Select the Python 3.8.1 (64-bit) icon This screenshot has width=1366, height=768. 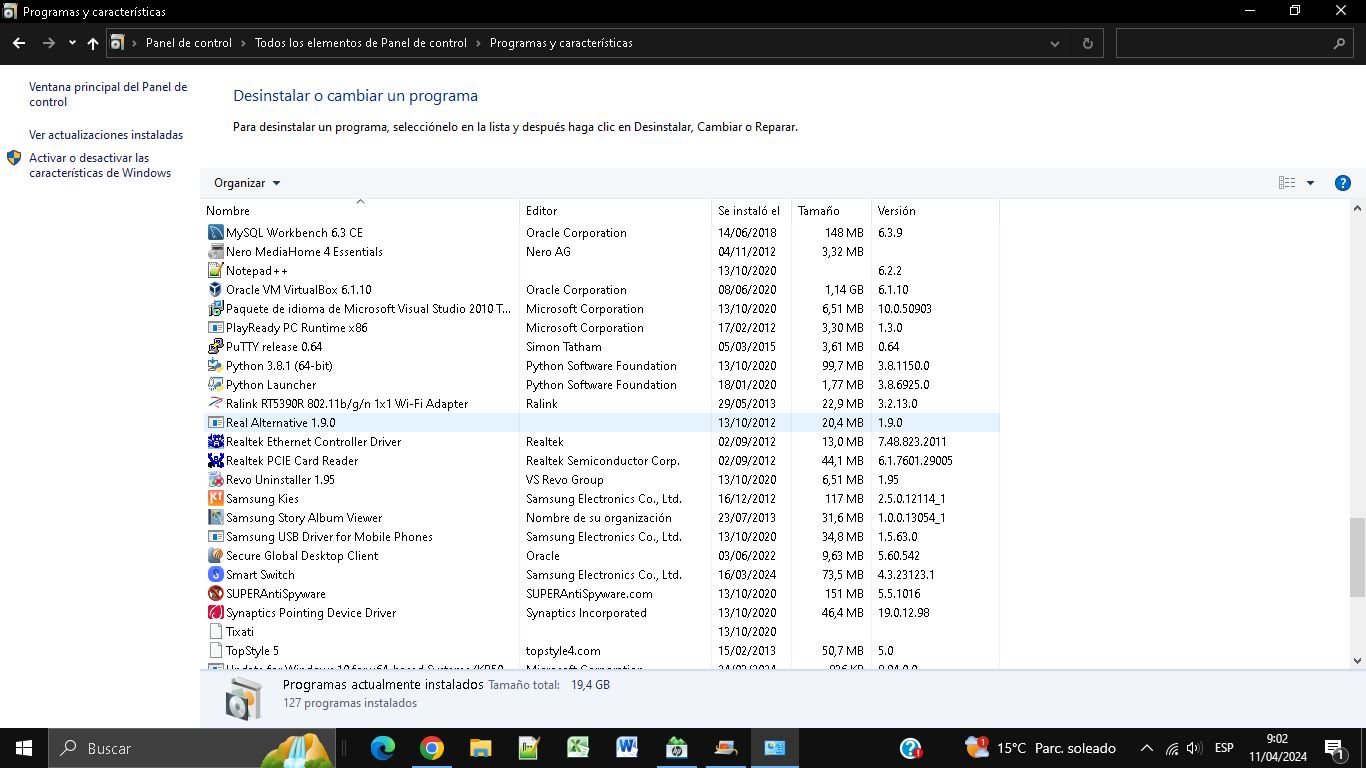pyautogui.click(x=215, y=366)
